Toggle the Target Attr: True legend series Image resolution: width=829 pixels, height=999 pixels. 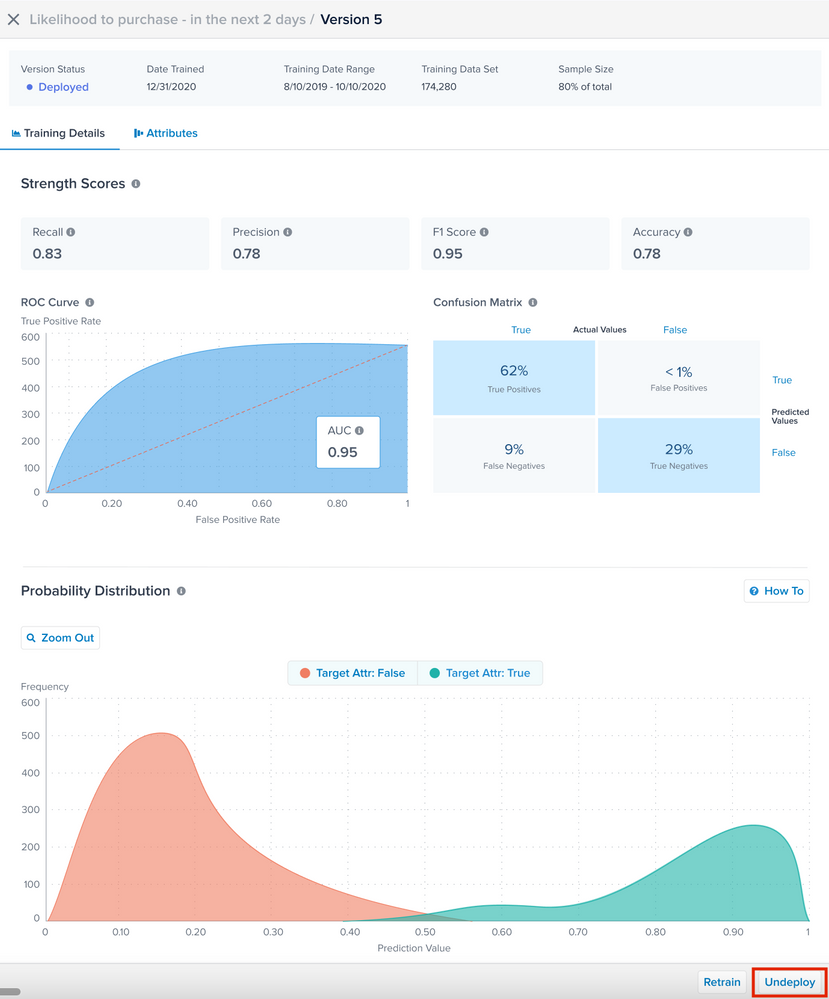point(480,673)
